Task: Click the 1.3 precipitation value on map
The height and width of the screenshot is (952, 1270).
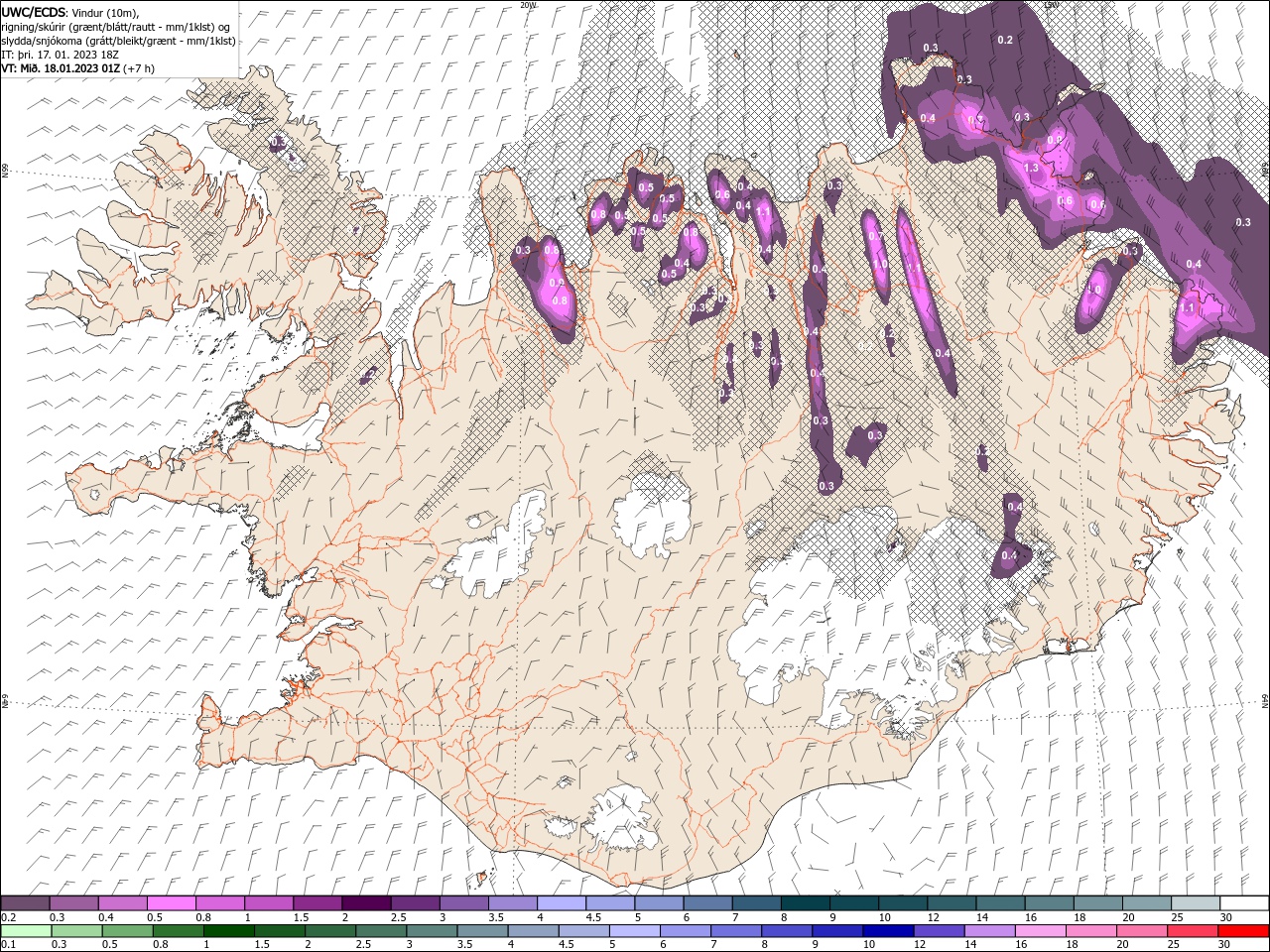Action: (x=1031, y=168)
